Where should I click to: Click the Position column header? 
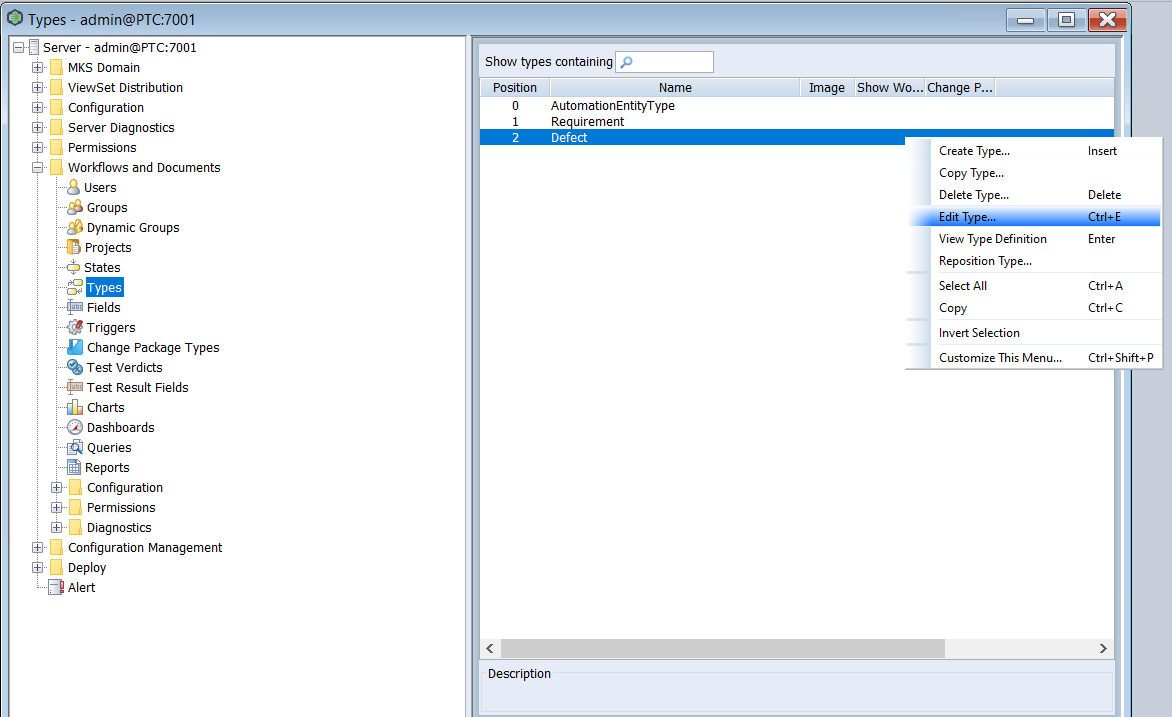point(515,88)
